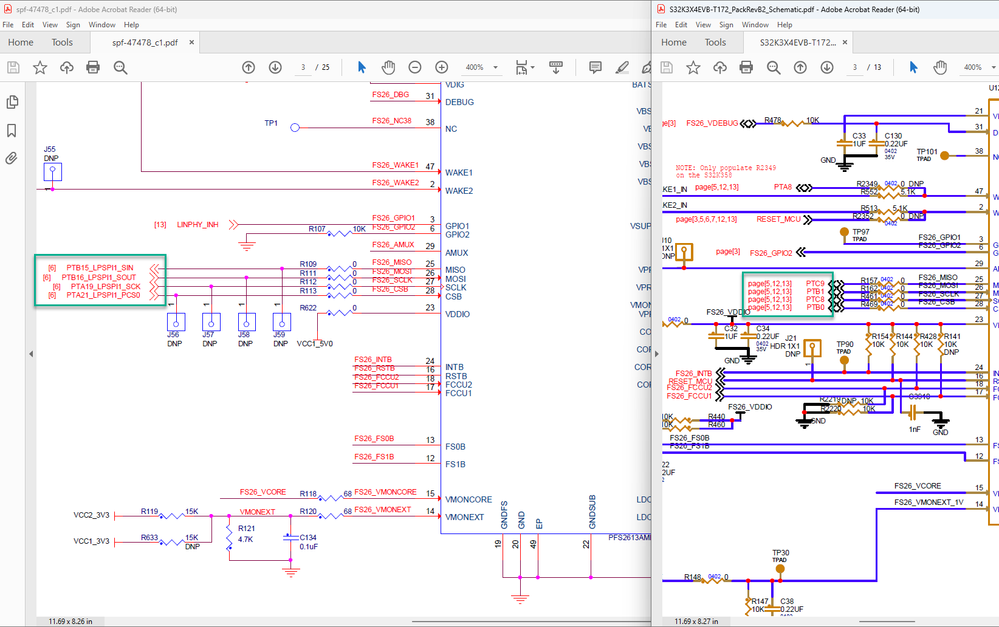Edit the page number field showing 3
Viewport: 999px width, 627px height.
point(302,67)
